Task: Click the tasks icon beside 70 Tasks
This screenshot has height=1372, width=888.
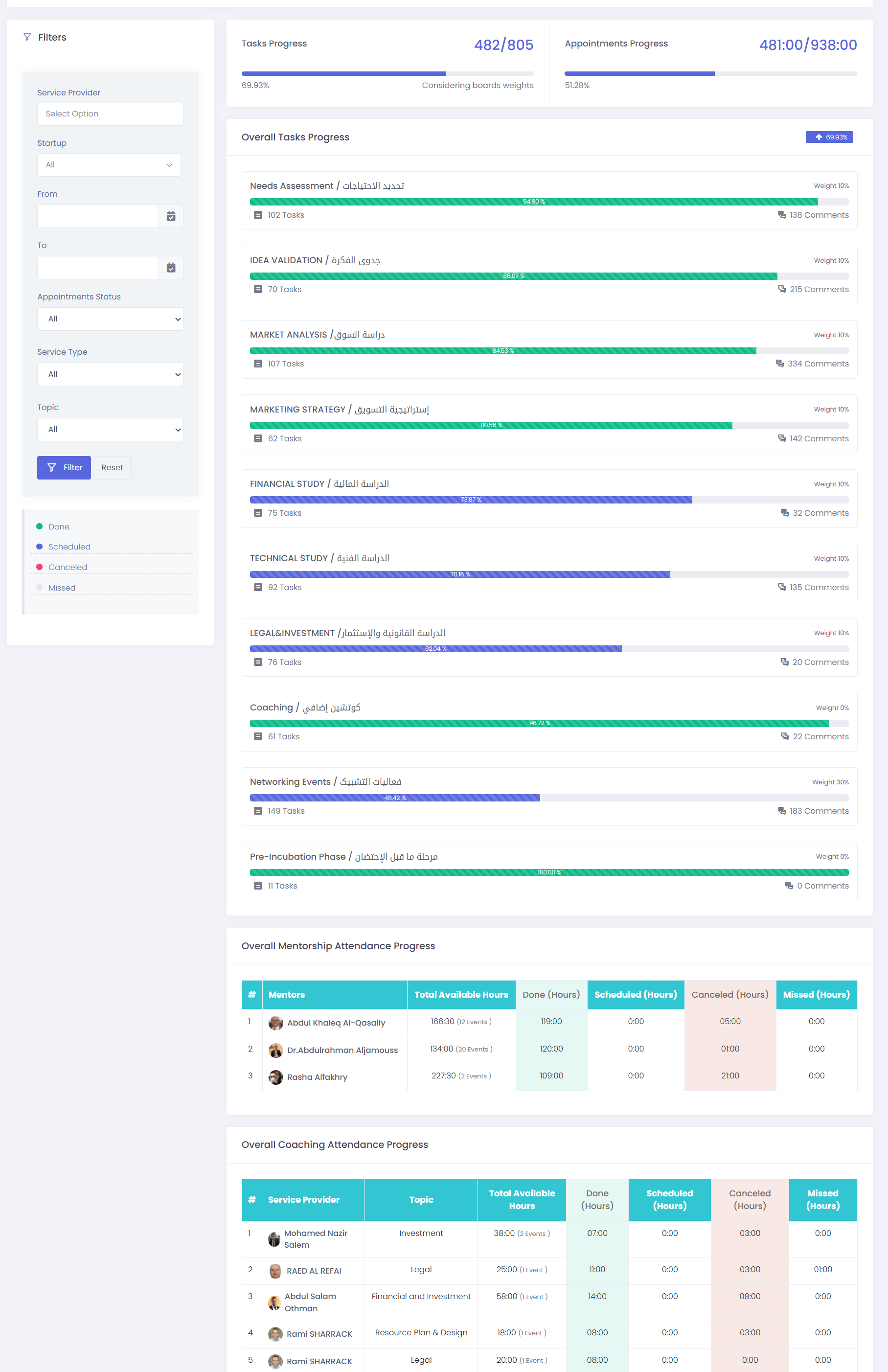Action: tap(258, 289)
